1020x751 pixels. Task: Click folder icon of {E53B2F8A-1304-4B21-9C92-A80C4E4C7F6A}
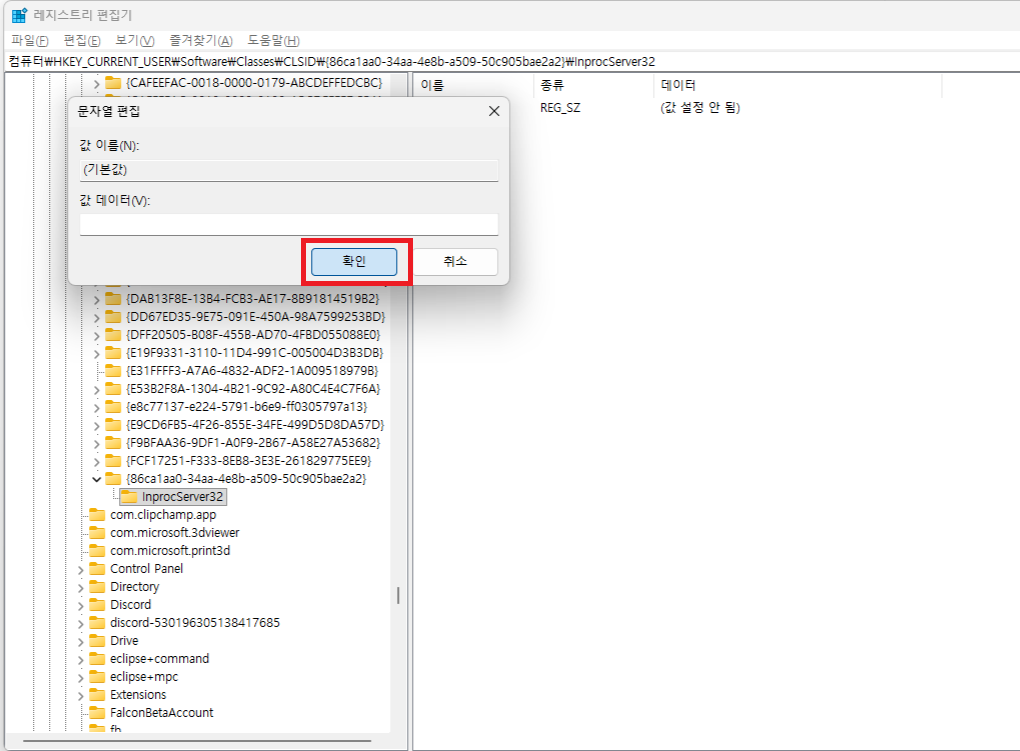113,389
